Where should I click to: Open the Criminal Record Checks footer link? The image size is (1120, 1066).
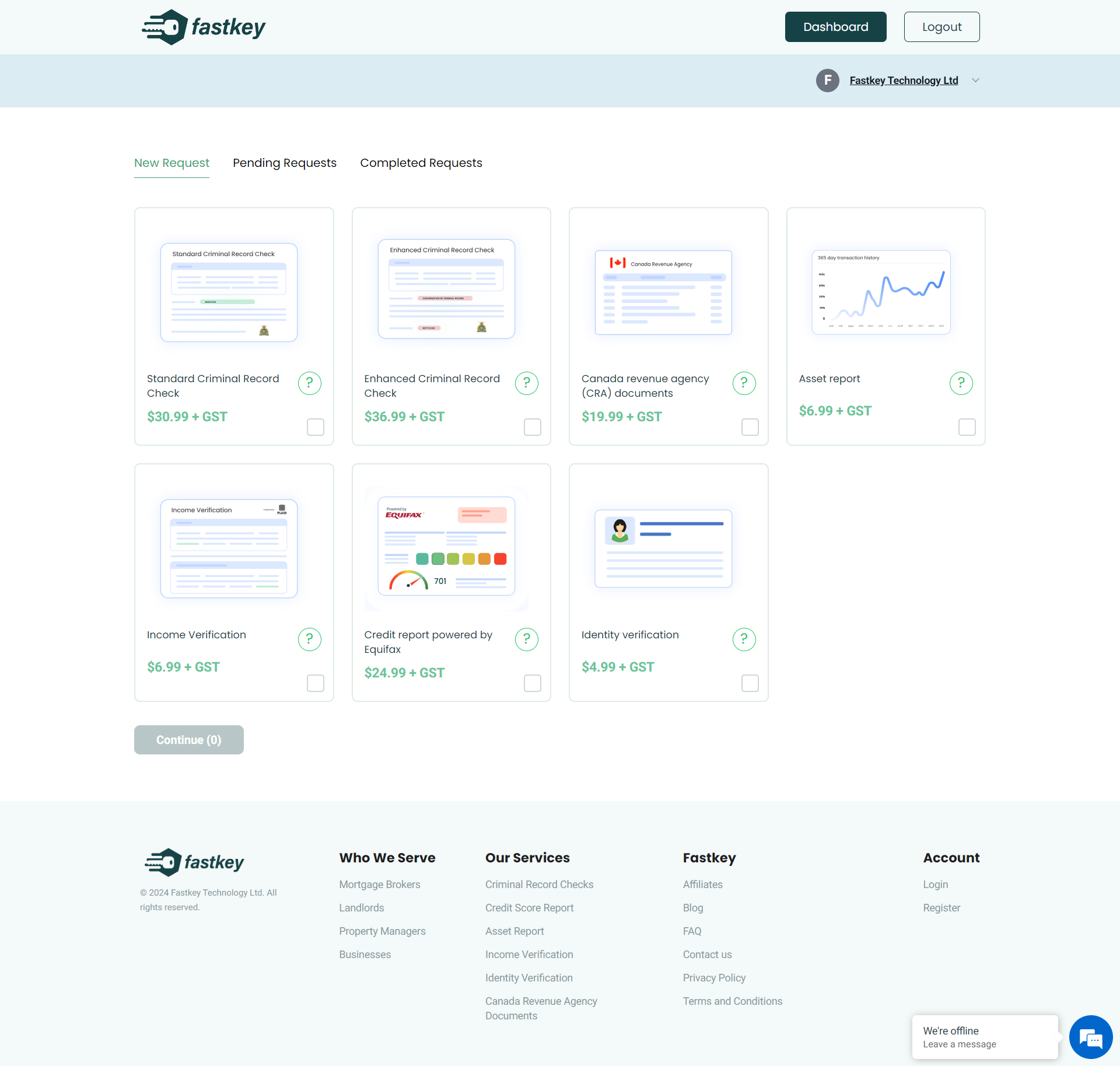coord(539,885)
